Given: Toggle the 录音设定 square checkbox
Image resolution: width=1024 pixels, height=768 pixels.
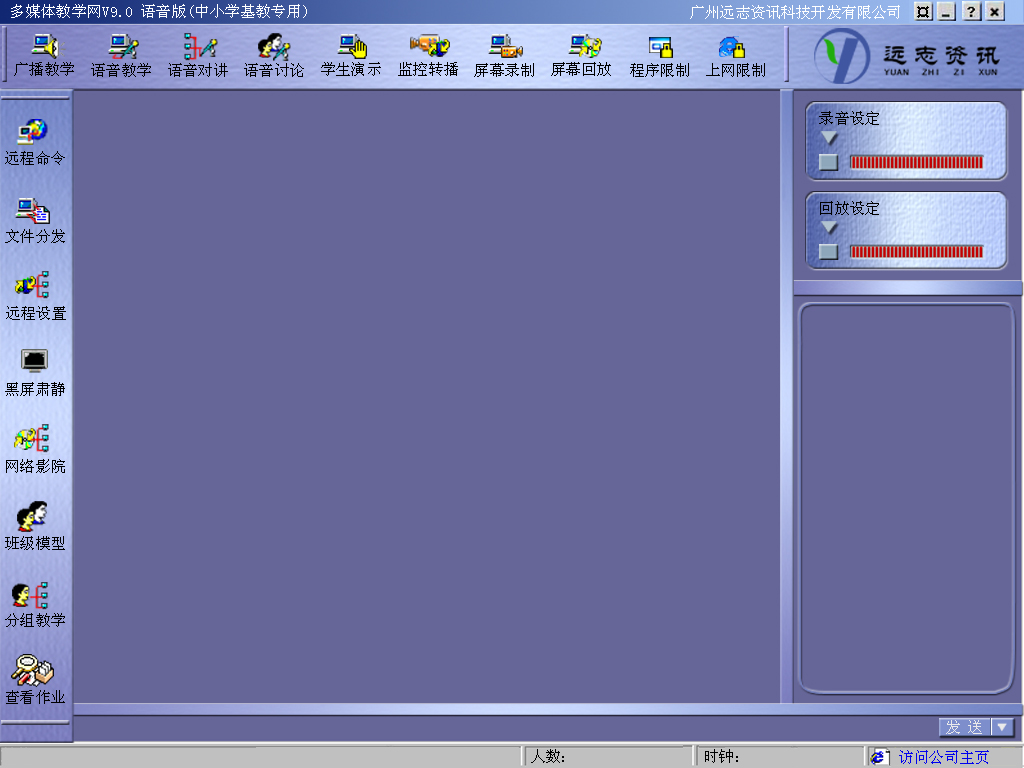Looking at the screenshot, I should [828, 162].
